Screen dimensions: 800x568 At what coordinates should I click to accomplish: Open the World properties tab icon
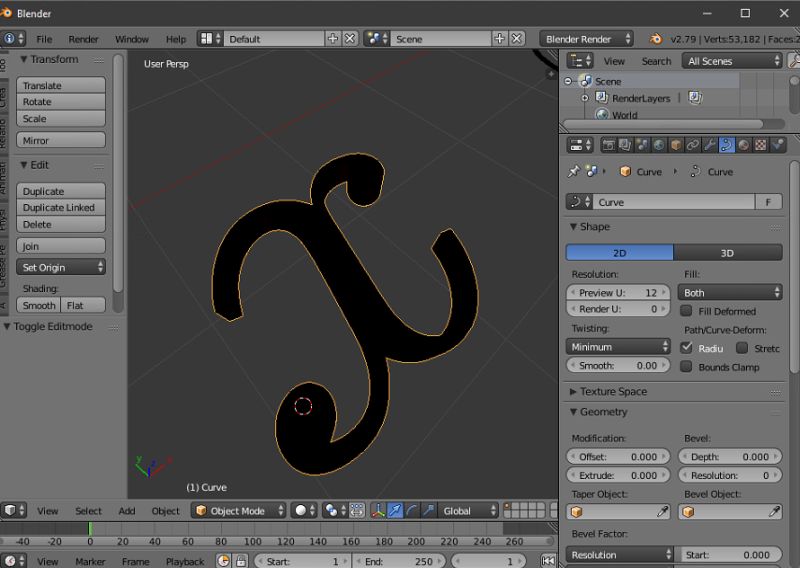click(659, 145)
